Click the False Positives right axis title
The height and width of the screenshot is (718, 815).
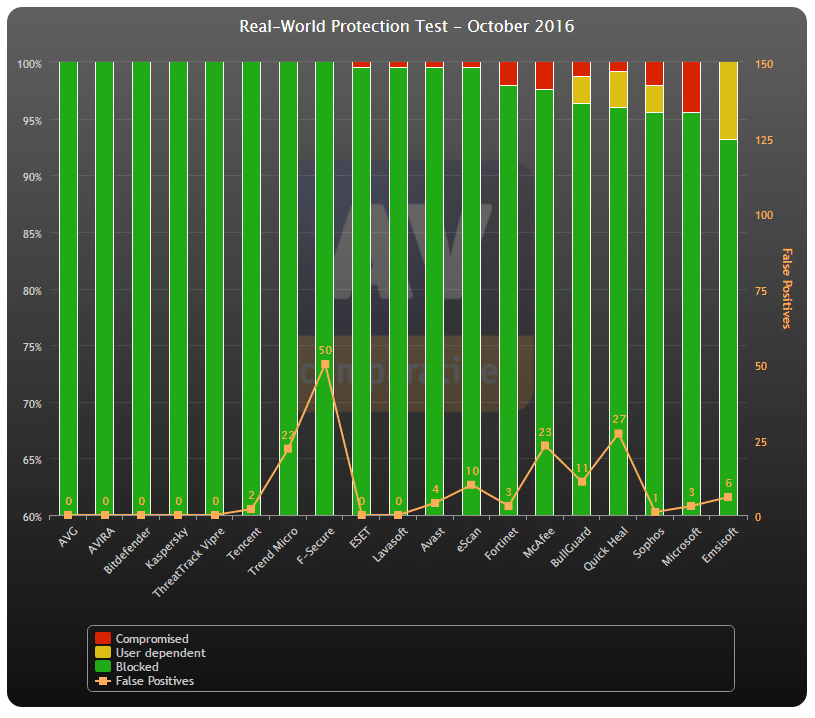(787, 288)
